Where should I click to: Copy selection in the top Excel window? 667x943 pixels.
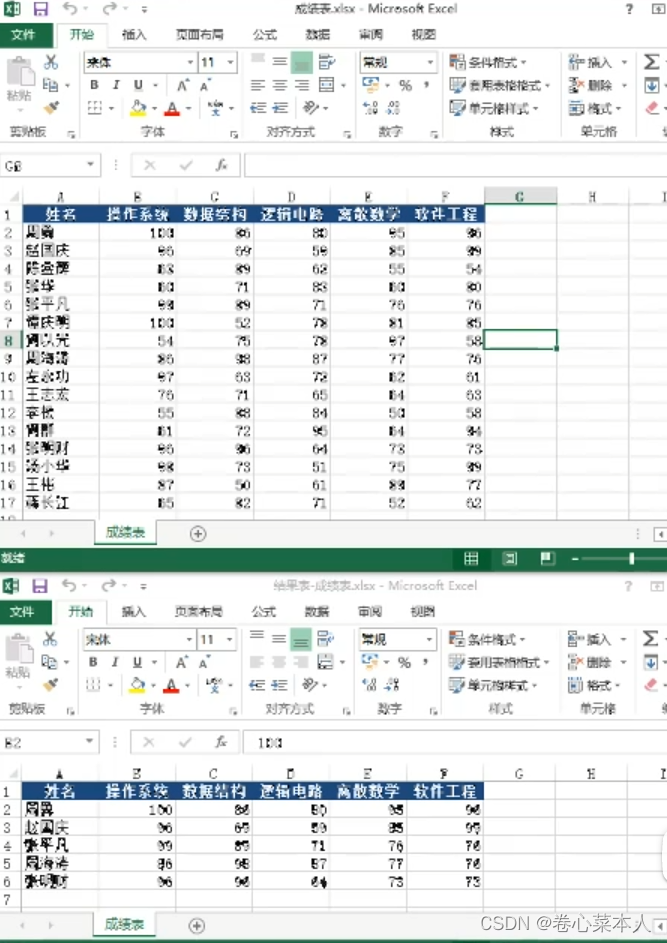51,85
